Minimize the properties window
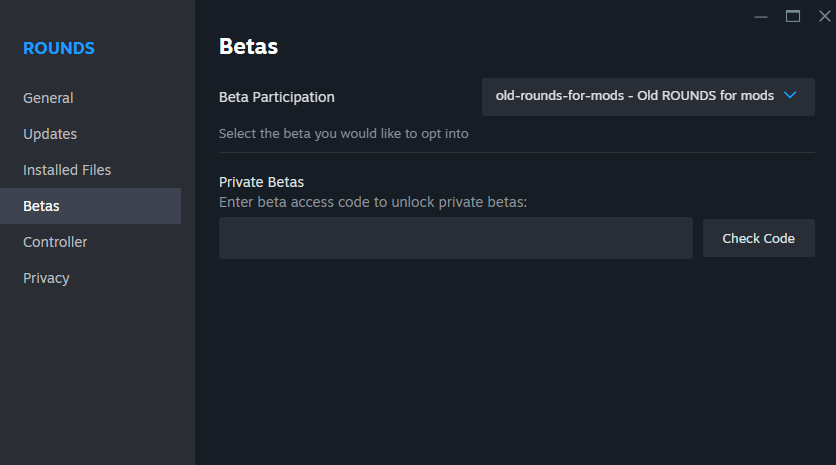Viewport: 836px width, 465px height. pos(762,16)
